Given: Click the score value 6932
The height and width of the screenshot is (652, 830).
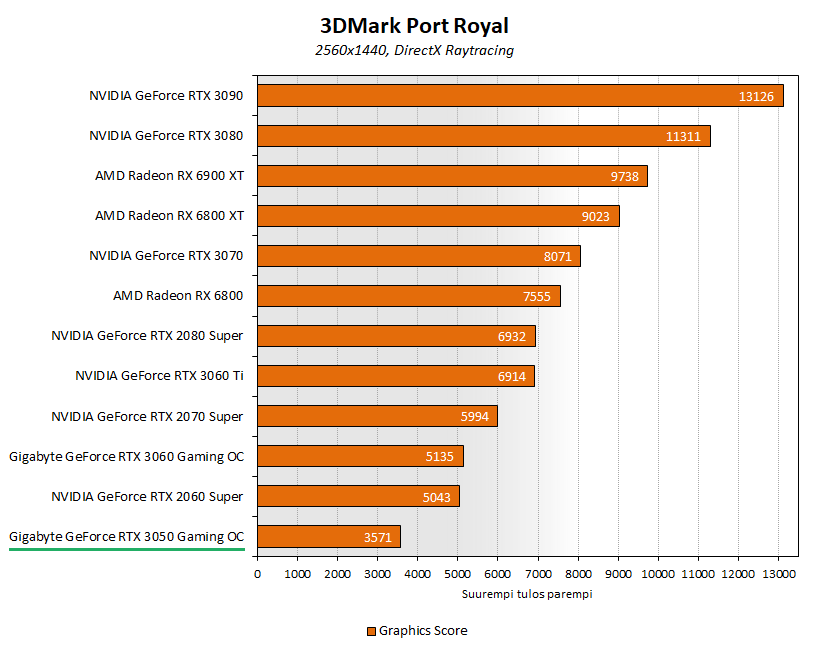Looking at the screenshot, I should [x=512, y=337].
